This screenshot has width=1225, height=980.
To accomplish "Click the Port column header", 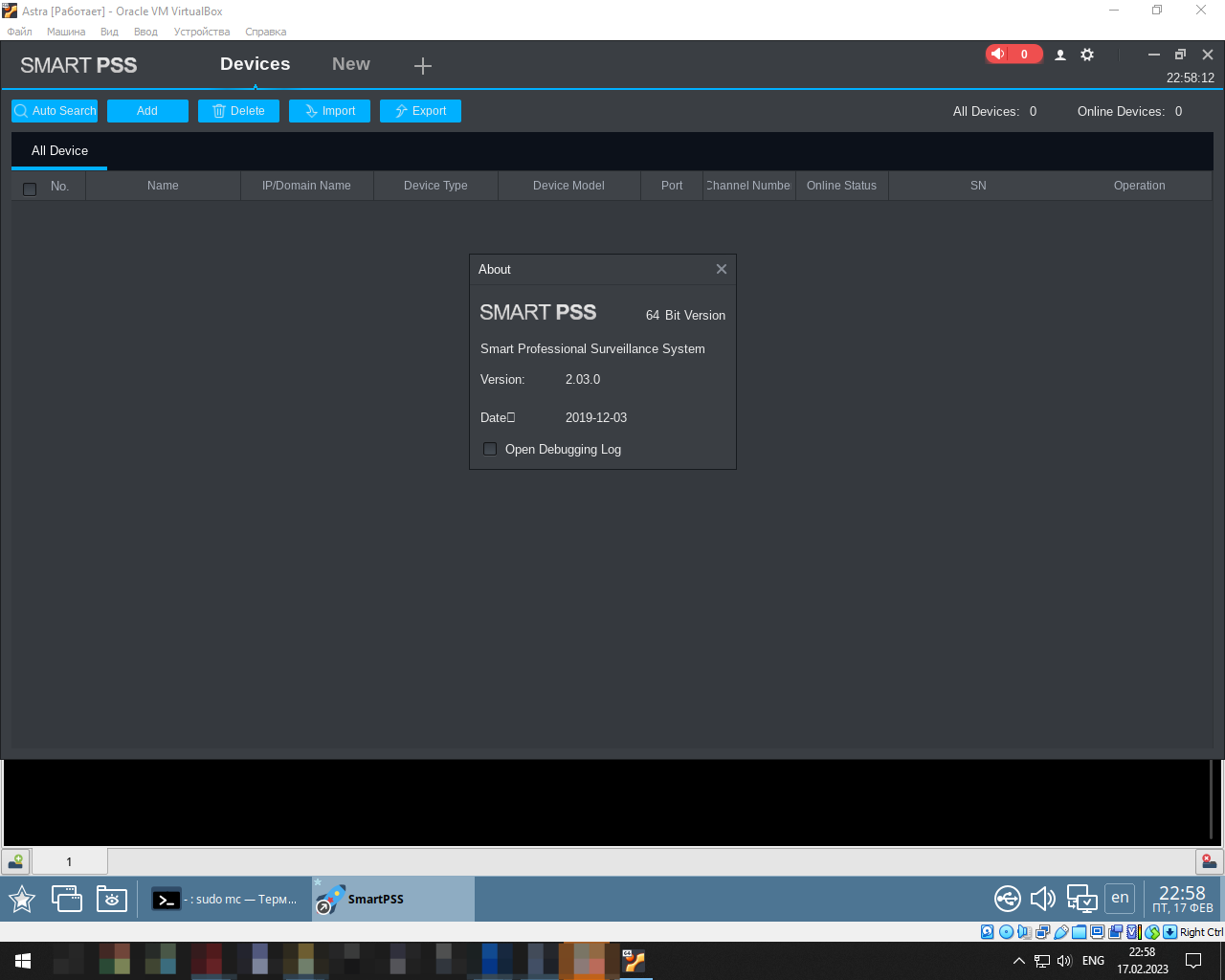I will (672, 186).
